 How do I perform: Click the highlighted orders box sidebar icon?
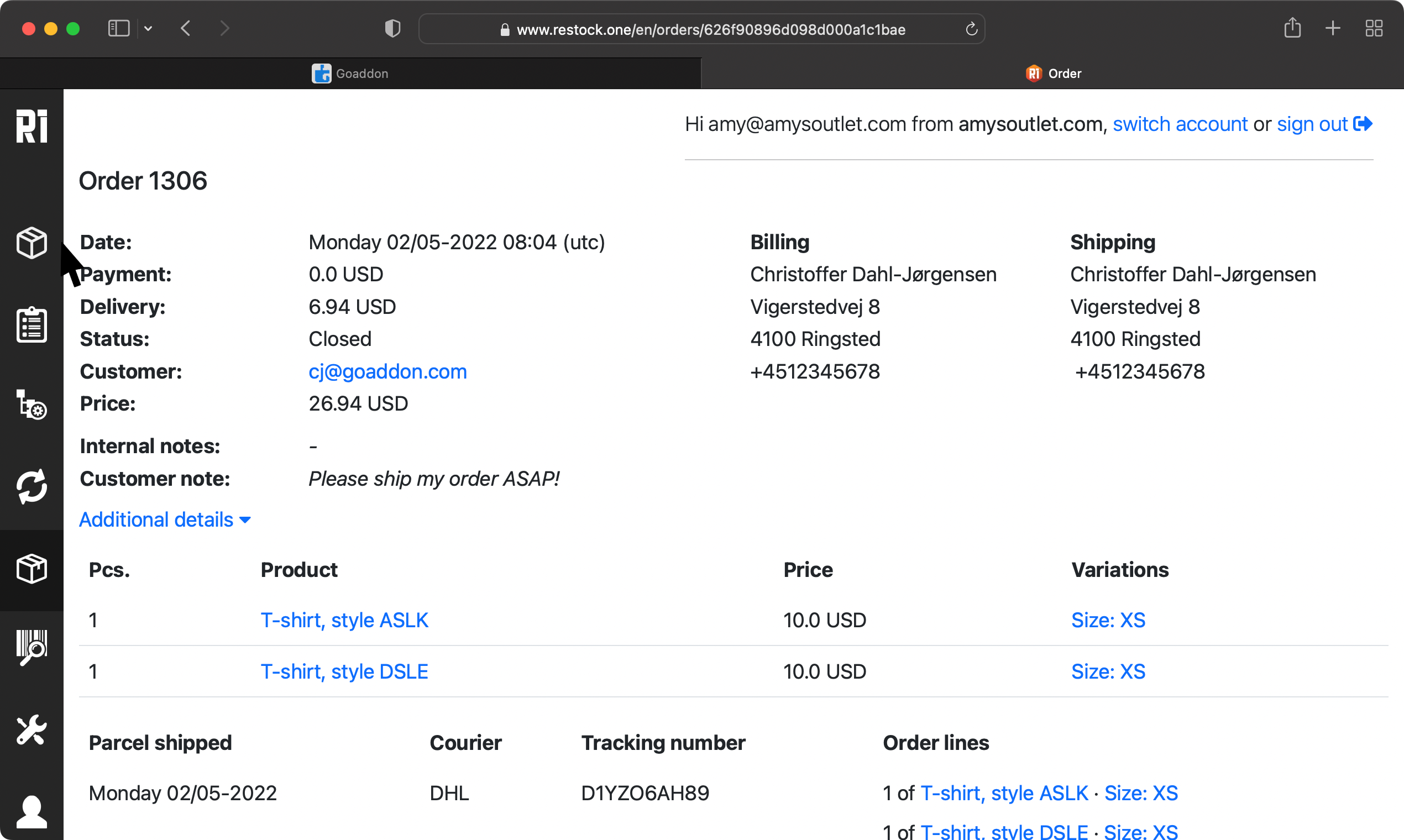(32, 569)
